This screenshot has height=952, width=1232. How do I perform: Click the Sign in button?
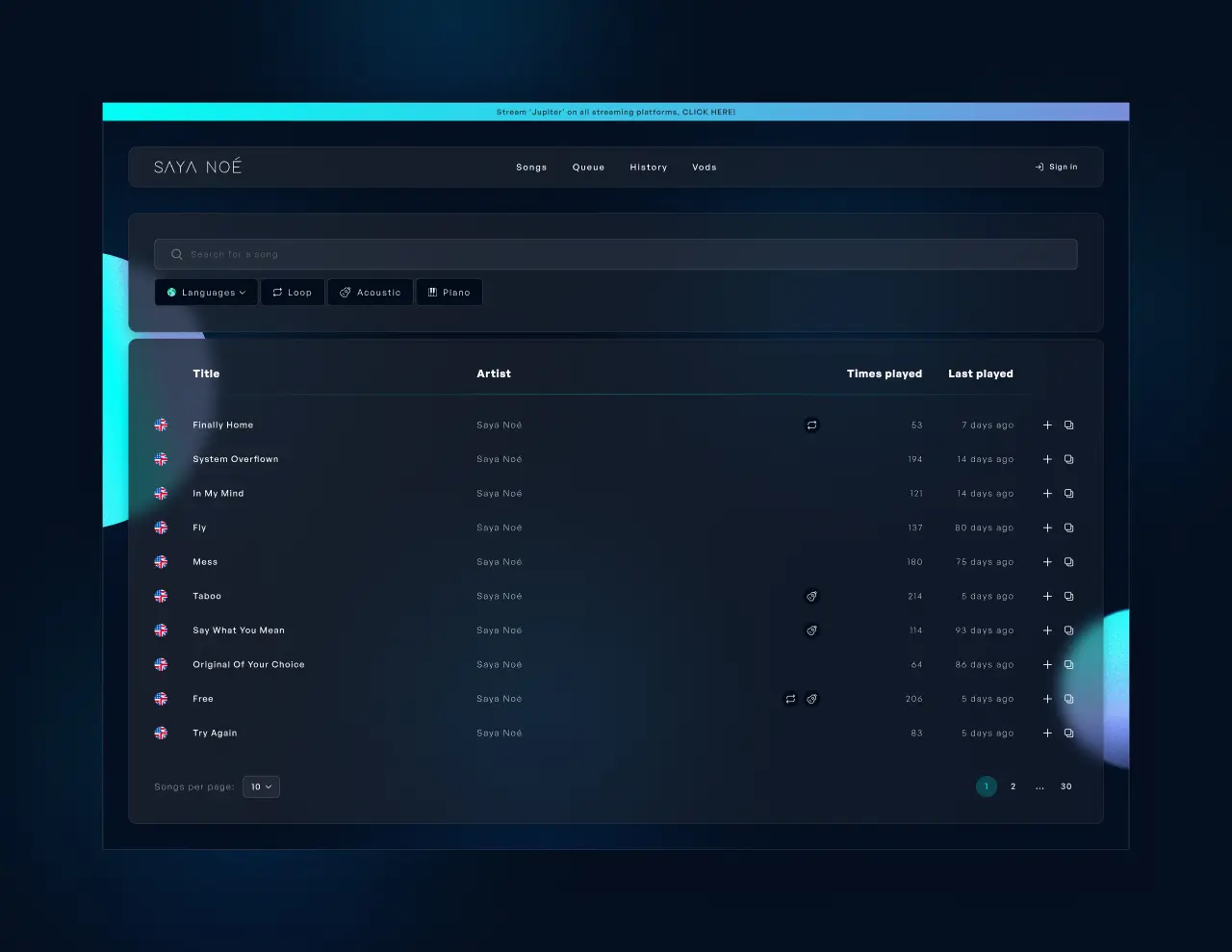(x=1056, y=167)
